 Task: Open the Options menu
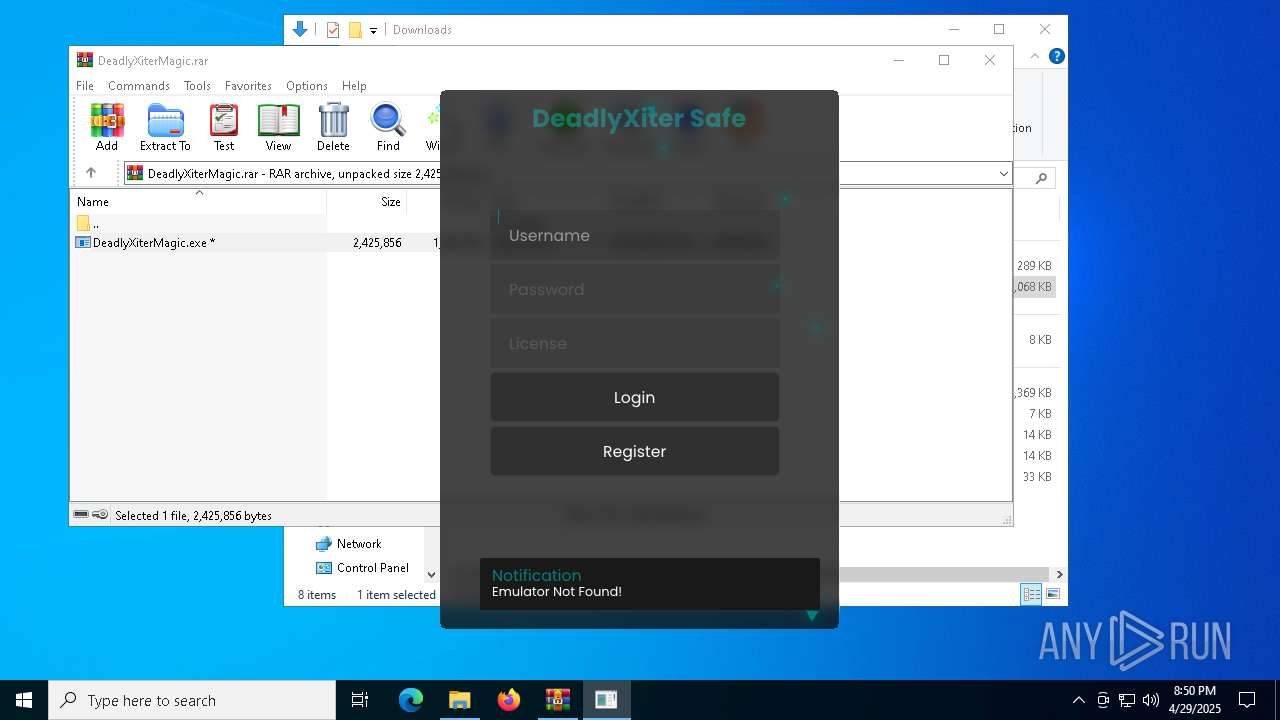307,86
